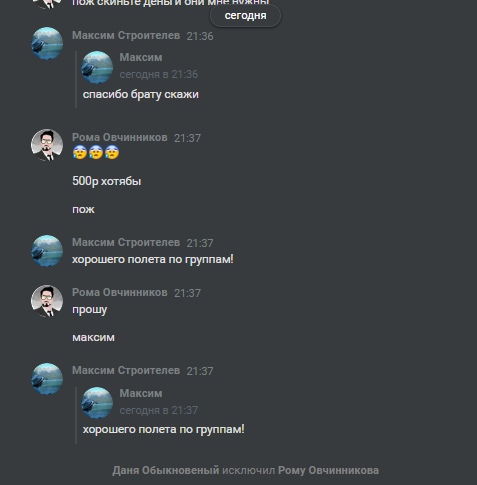
Task: Open Даня Обыкновеный's profile from the system message
Action: click(166, 470)
